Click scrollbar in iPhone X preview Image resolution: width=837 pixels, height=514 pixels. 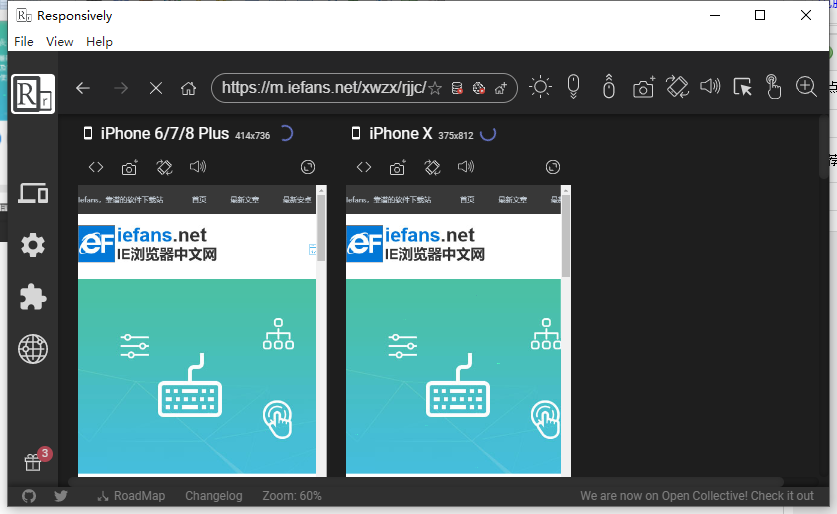pos(566,236)
